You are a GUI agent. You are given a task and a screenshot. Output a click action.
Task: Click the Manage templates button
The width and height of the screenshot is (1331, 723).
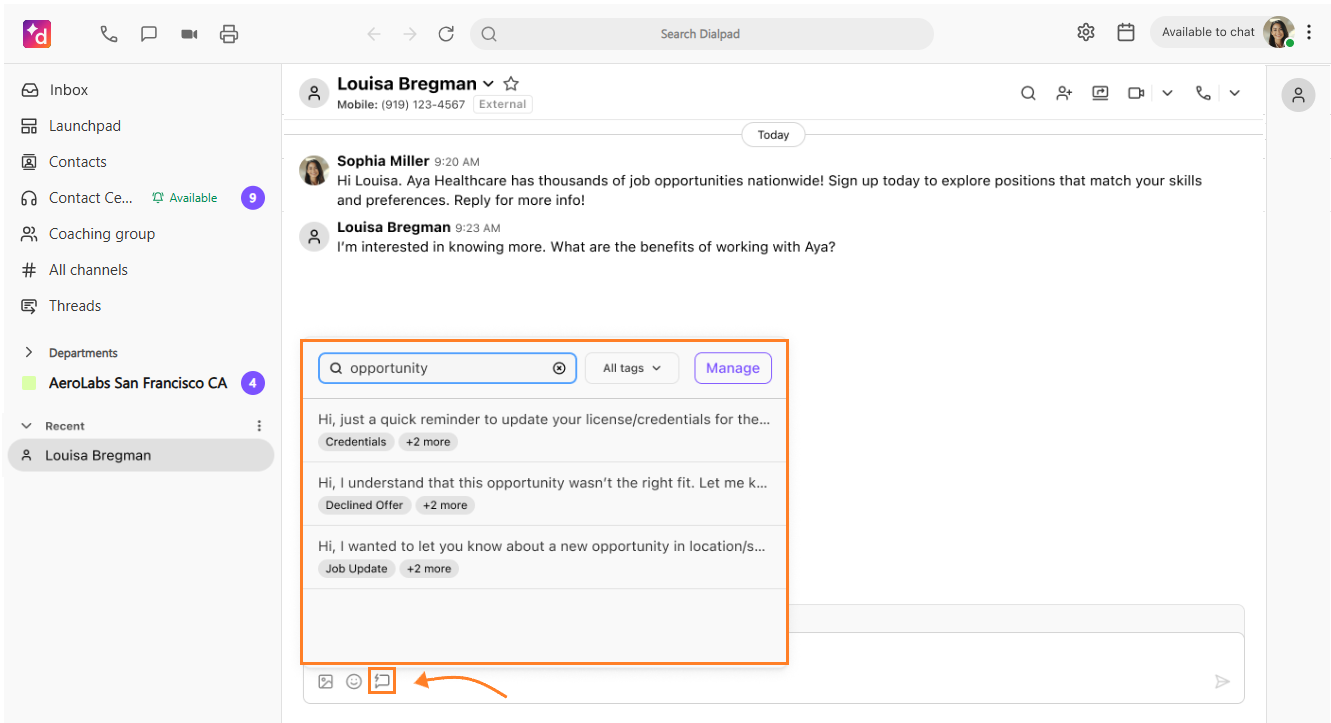[x=733, y=368]
